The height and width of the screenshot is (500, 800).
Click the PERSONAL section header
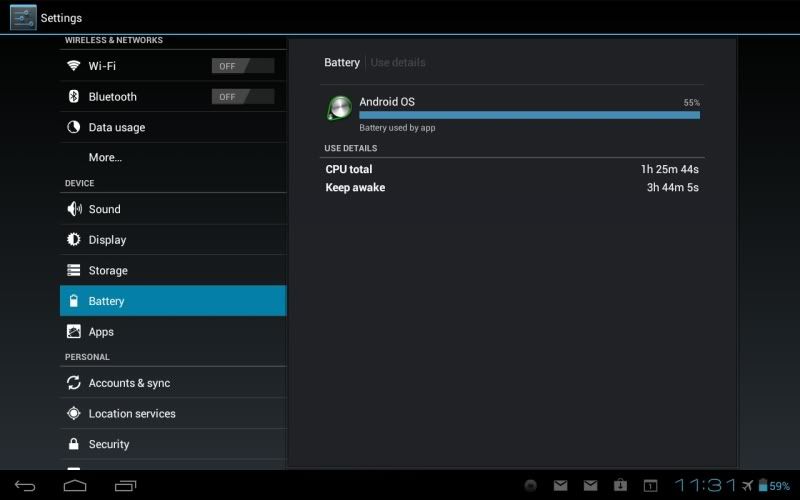coord(87,357)
